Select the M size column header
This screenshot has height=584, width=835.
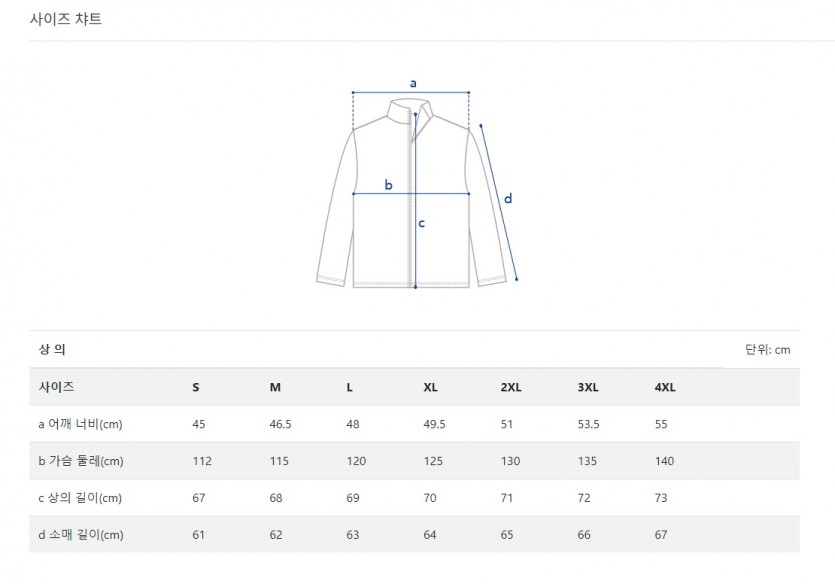click(x=275, y=387)
